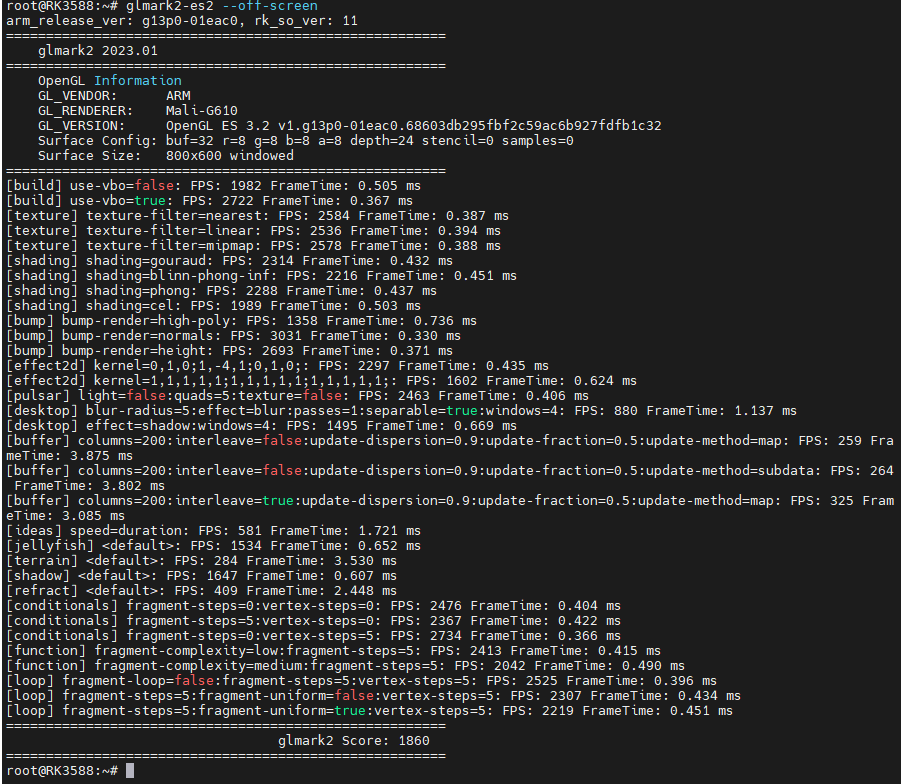Click the '[pulsar] light=false:quads=5' line
Viewport: 901px width, 784px height.
tap(298, 395)
